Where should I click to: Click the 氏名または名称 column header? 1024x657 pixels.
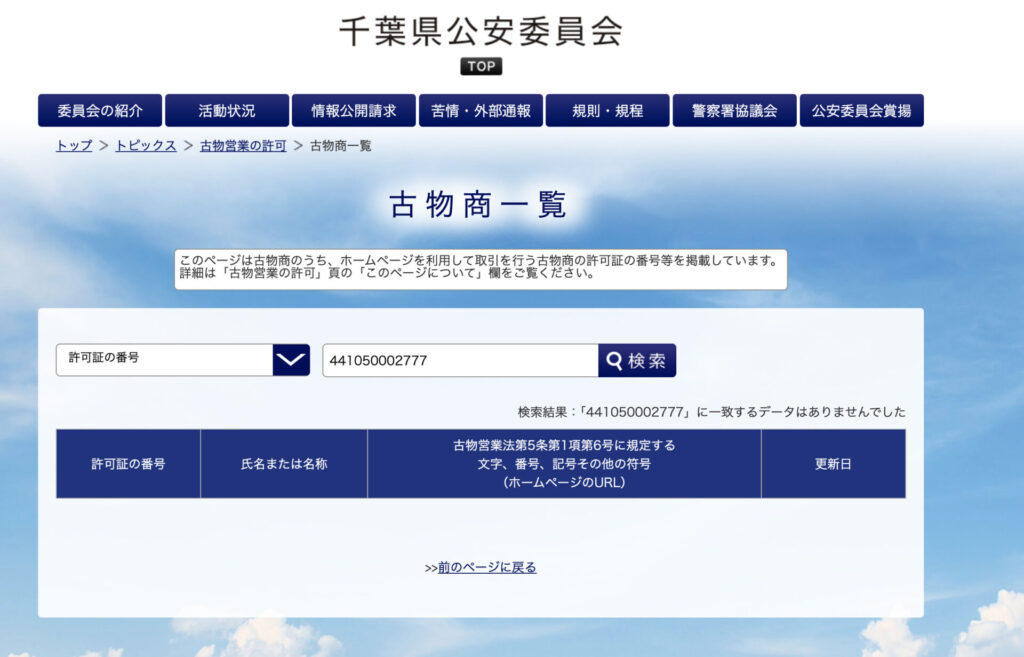coord(284,464)
